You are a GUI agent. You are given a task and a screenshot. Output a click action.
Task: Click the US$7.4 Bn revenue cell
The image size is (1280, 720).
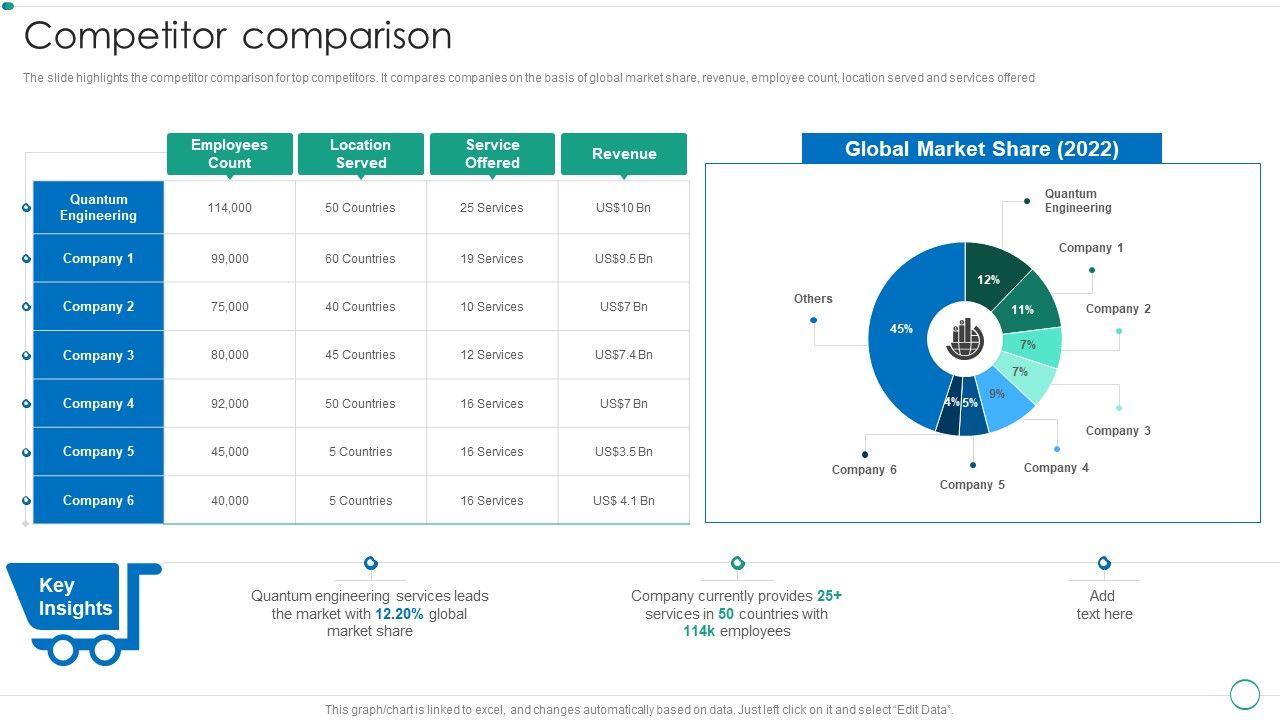[x=624, y=355]
